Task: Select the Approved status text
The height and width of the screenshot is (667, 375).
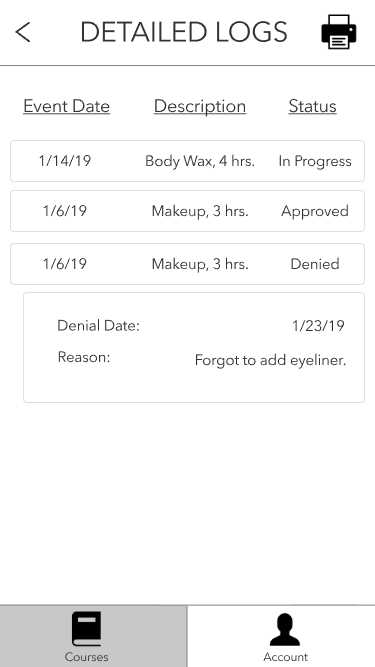Action: pos(315,211)
